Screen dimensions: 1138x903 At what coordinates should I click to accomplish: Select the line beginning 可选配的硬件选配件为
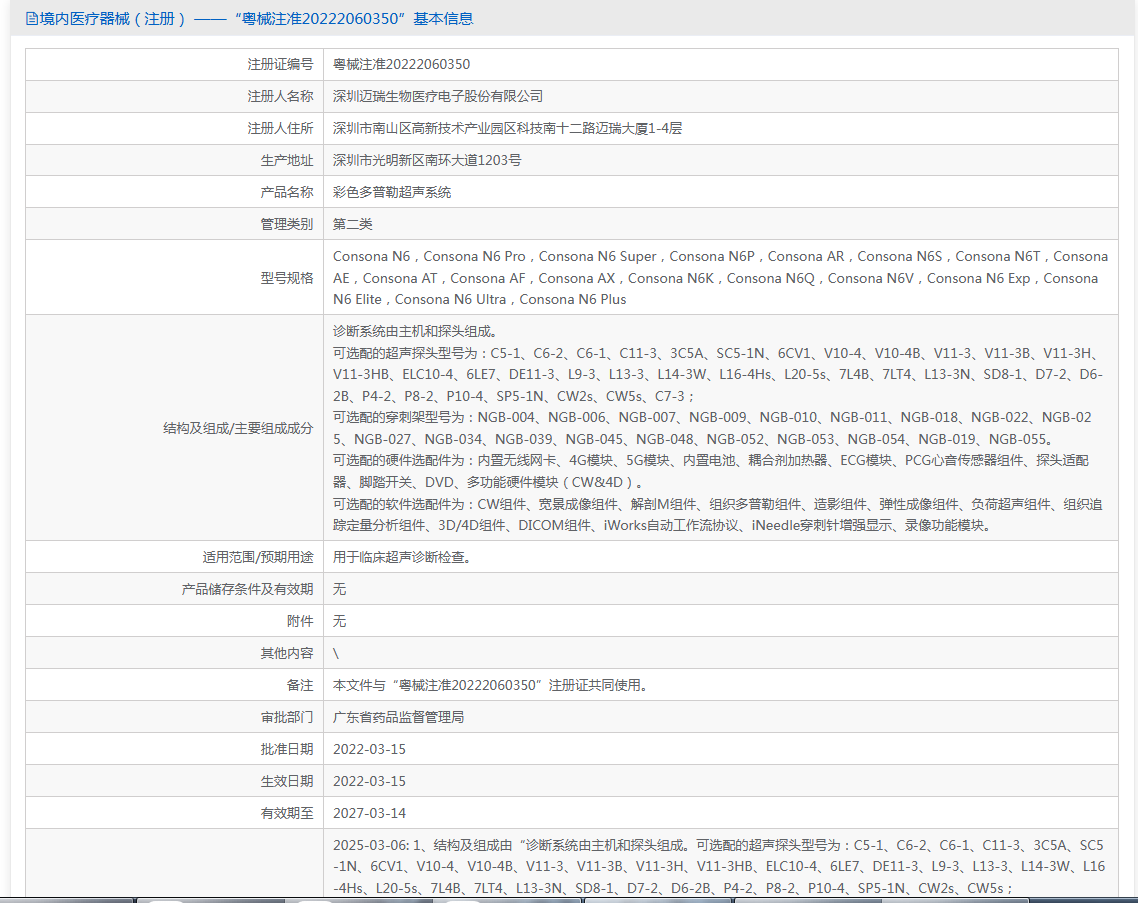(x=711, y=471)
